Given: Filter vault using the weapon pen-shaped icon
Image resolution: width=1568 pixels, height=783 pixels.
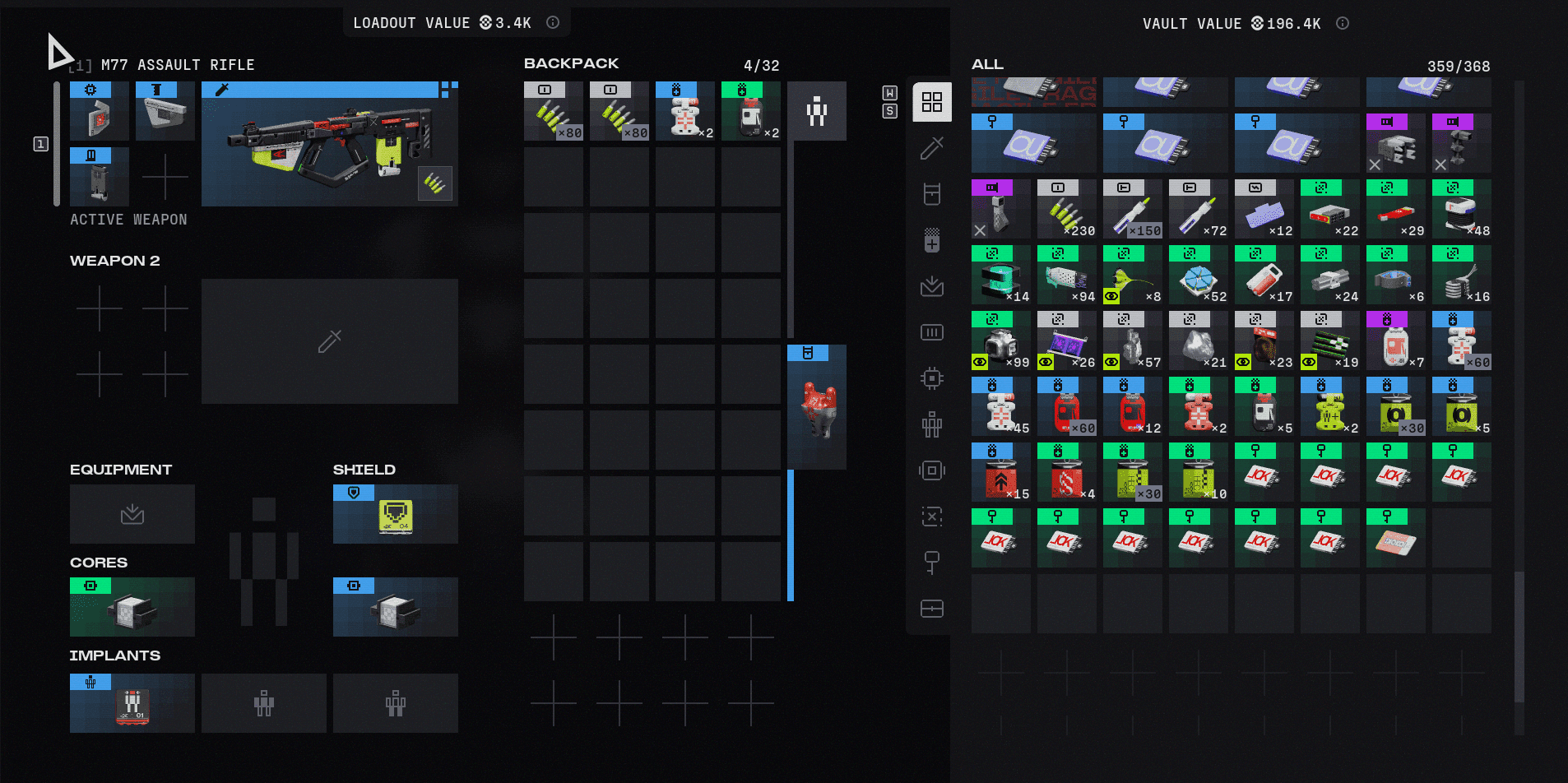Looking at the screenshot, I should click(931, 148).
